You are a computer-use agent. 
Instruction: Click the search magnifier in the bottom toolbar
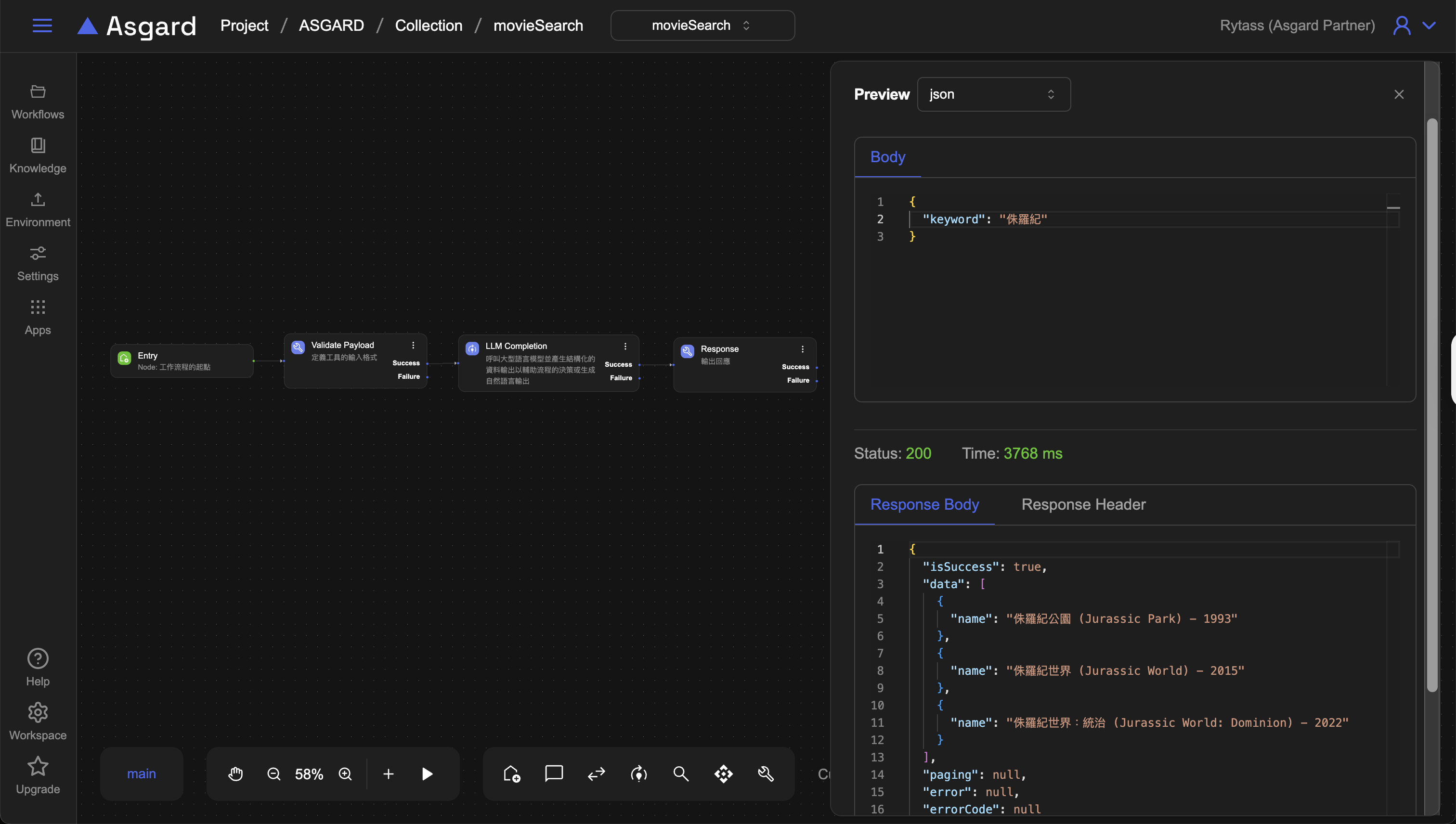click(681, 773)
